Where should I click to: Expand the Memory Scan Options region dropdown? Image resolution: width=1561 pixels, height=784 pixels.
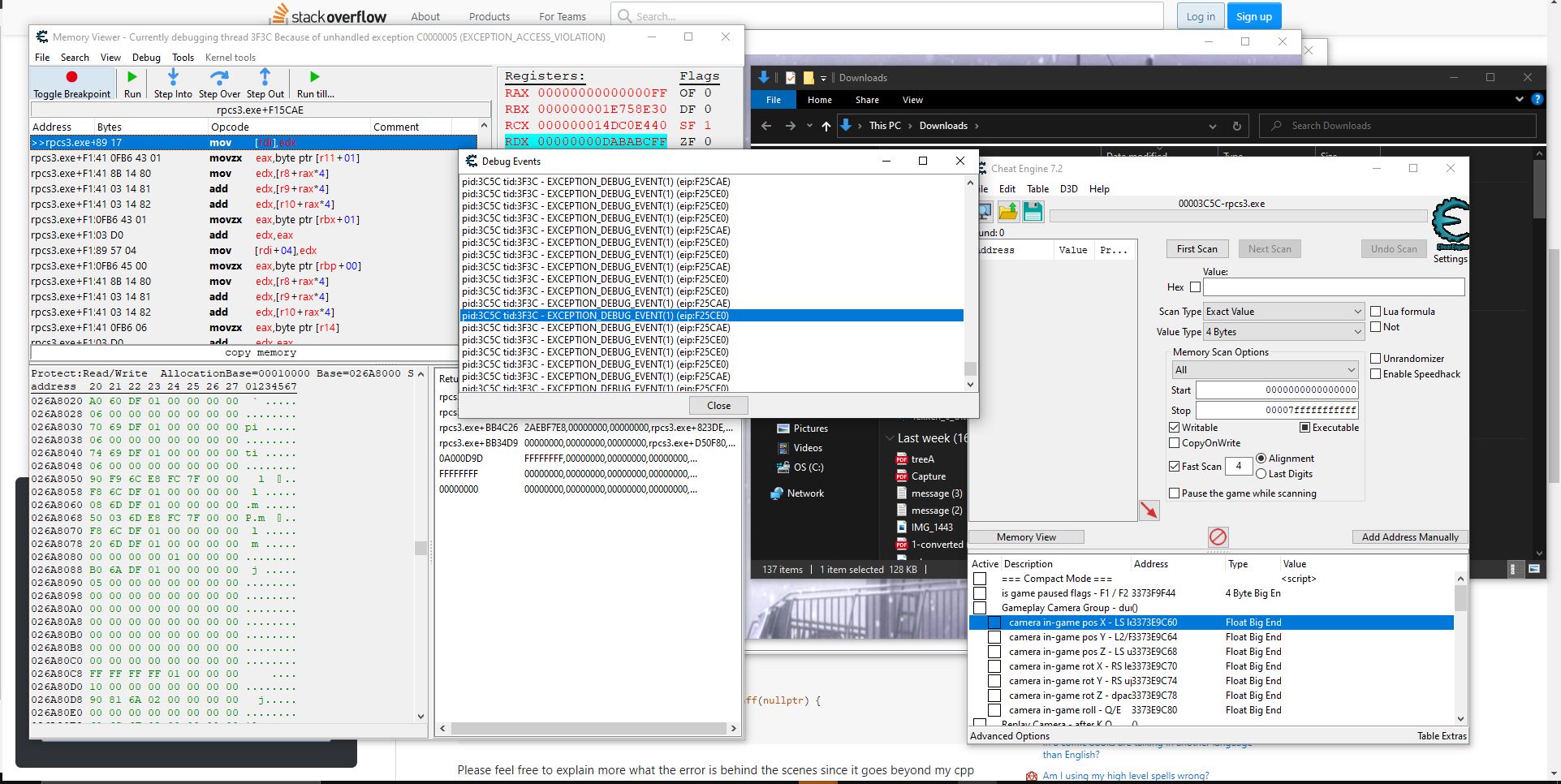[1264, 370]
